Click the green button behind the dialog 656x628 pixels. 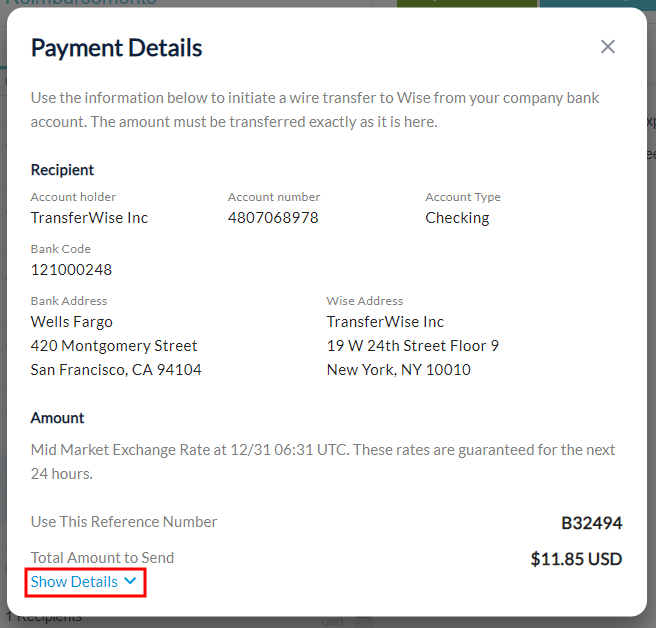click(x=467, y=4)
